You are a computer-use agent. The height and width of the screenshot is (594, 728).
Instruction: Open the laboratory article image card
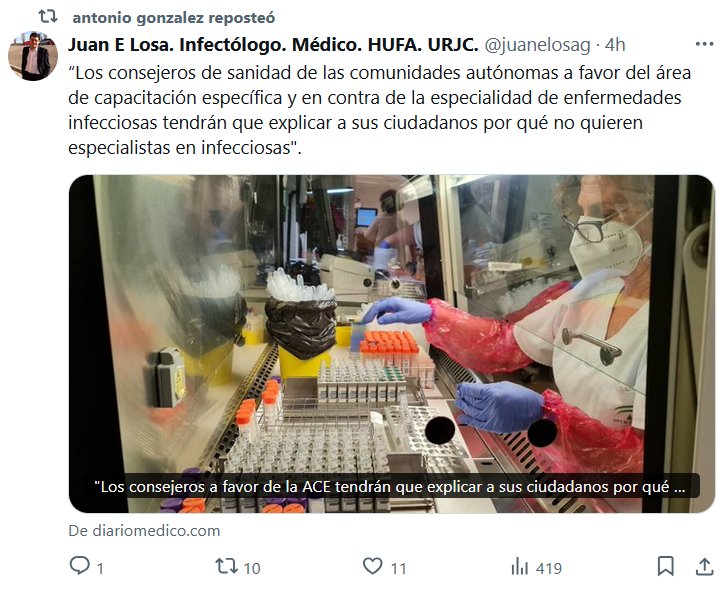[391, 344]
